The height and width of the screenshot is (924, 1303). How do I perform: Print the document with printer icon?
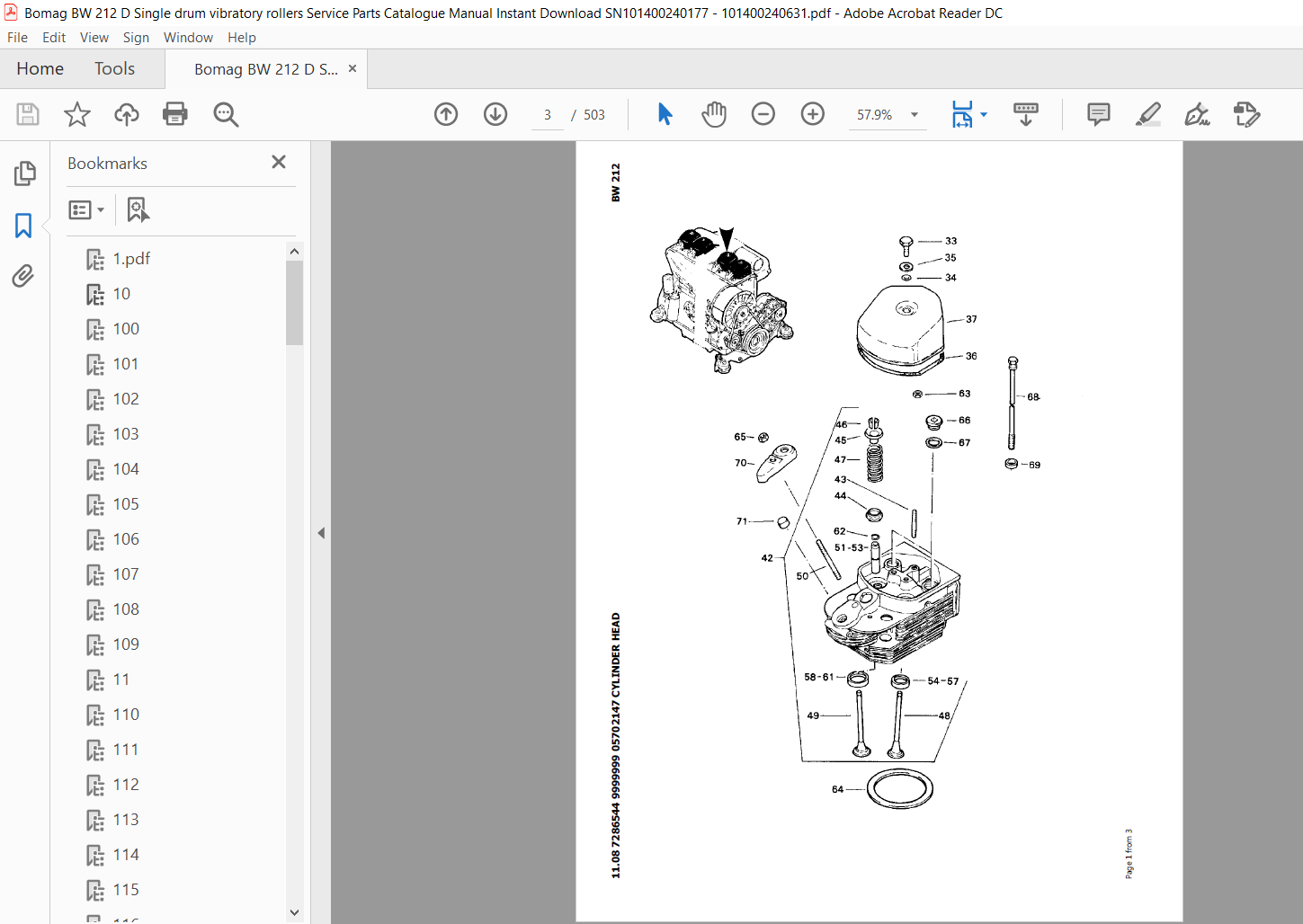point(175,114)
